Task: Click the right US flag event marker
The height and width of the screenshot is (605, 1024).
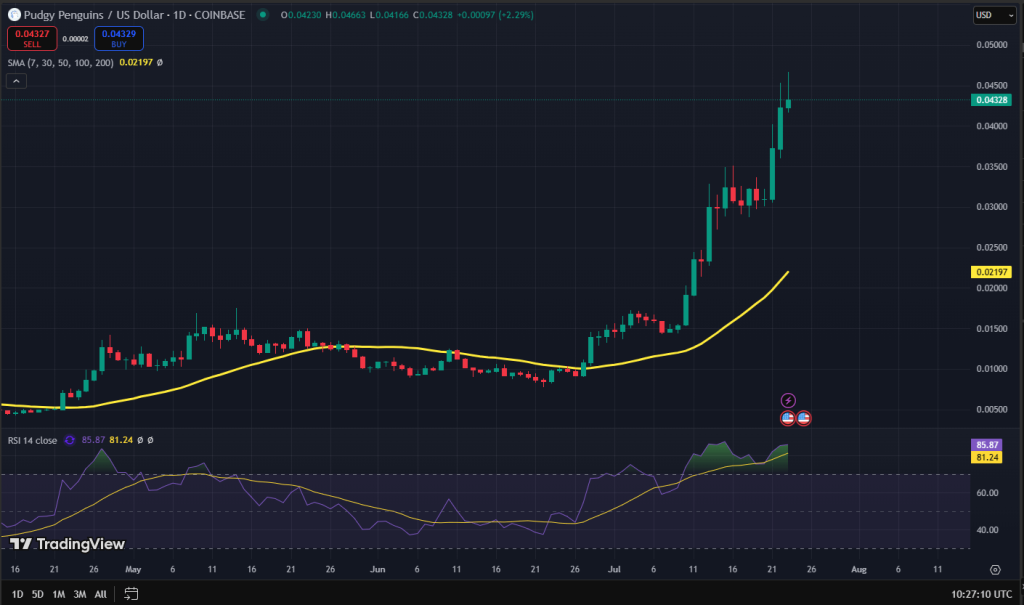Action: pyautogui.click(x=803, y=418)
